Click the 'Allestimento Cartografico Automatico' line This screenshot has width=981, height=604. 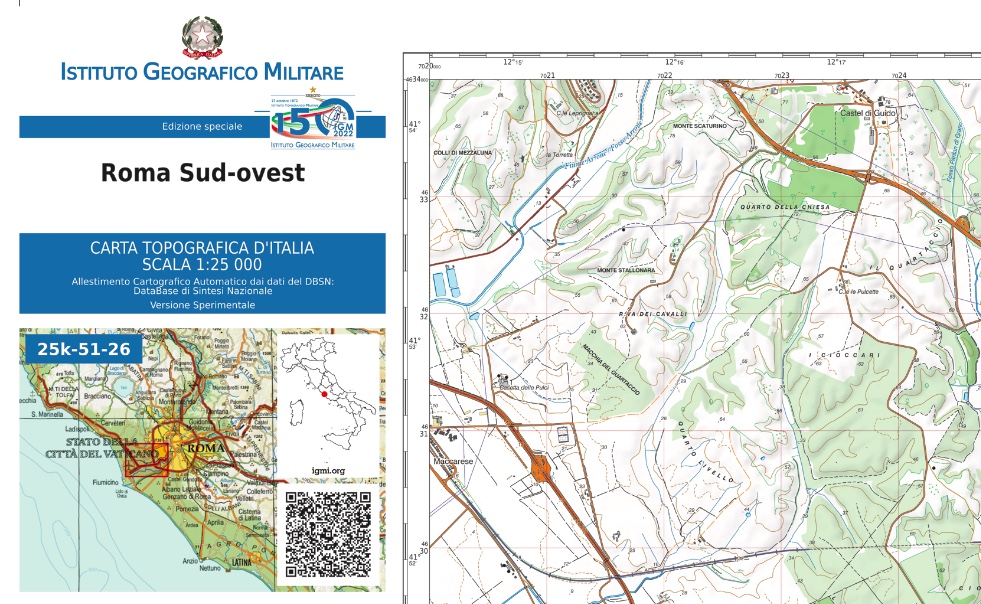point(202,282)
